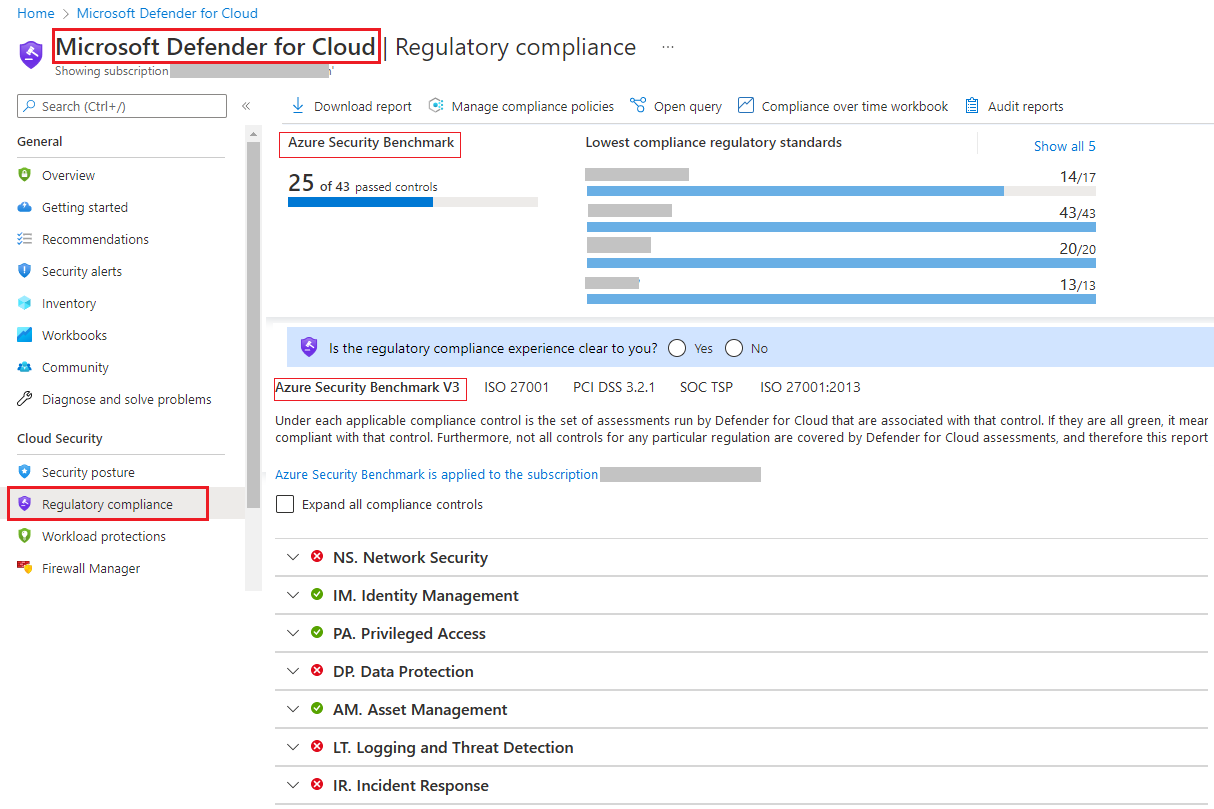Click the Compliance over time workbook chart icon

(745, 105)
